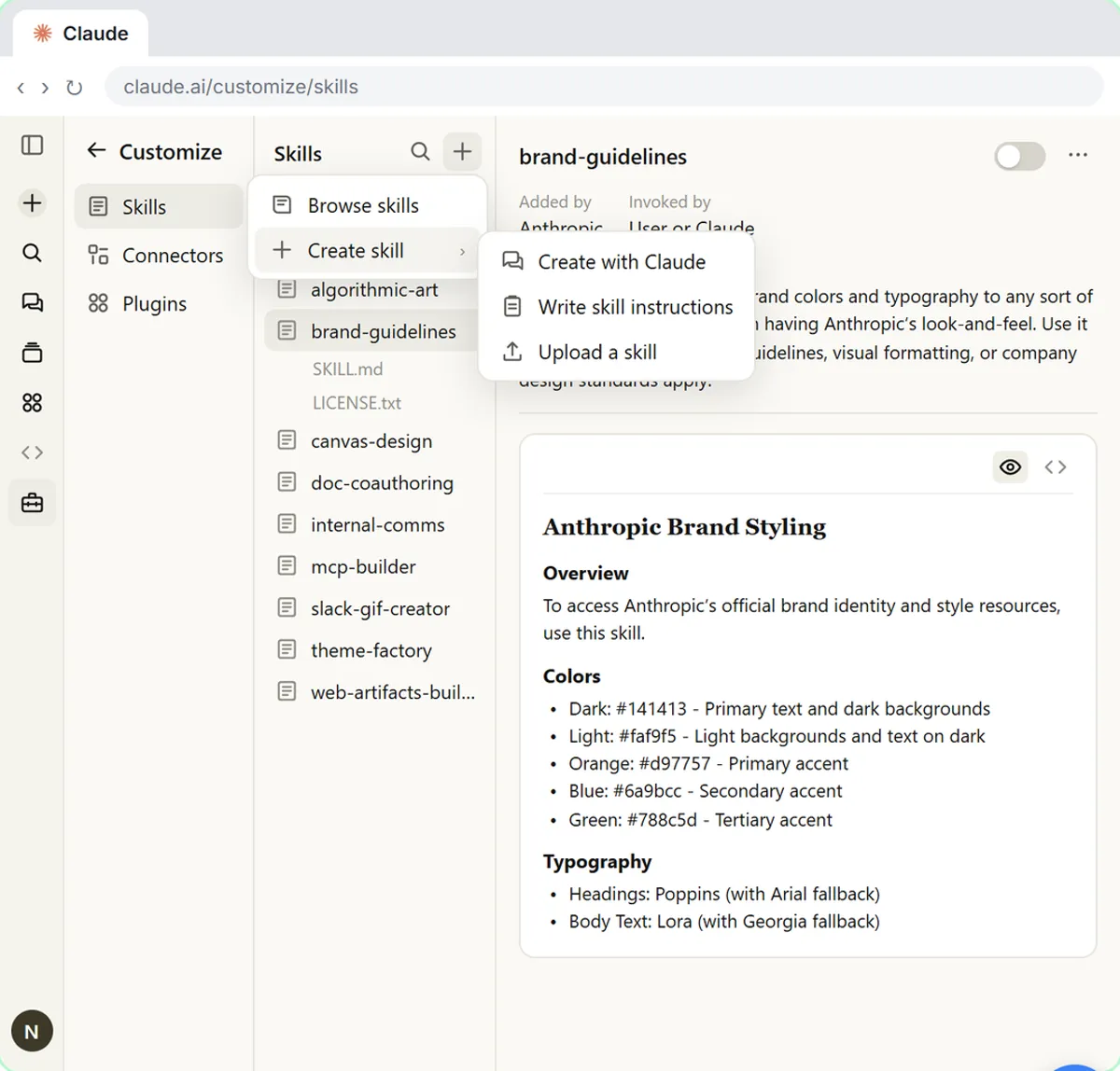Select the web-artifacts-builder skill
1120x1071 pixels.
pyautogui.click(x=373, y=692)
